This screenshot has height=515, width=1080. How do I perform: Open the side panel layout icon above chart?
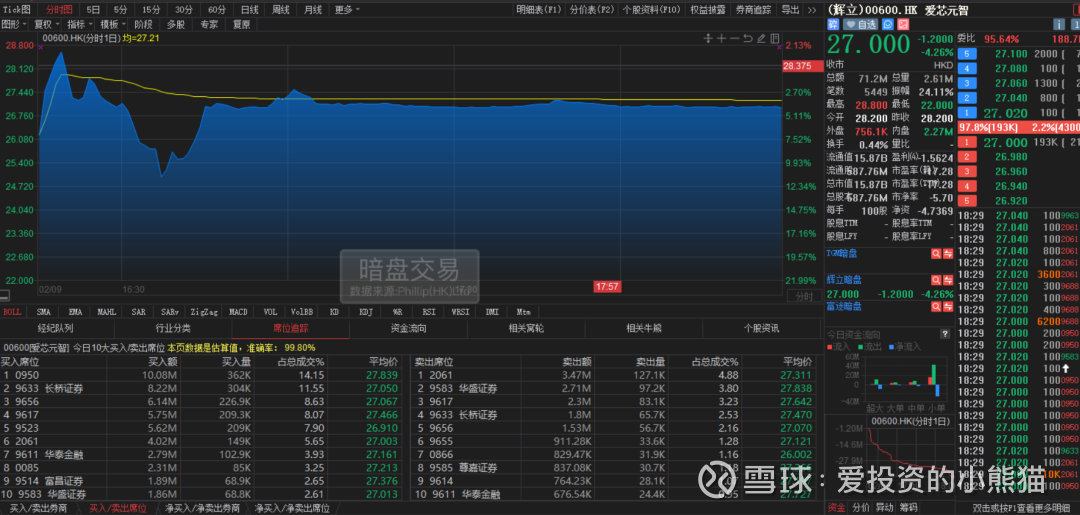[775, 39]
